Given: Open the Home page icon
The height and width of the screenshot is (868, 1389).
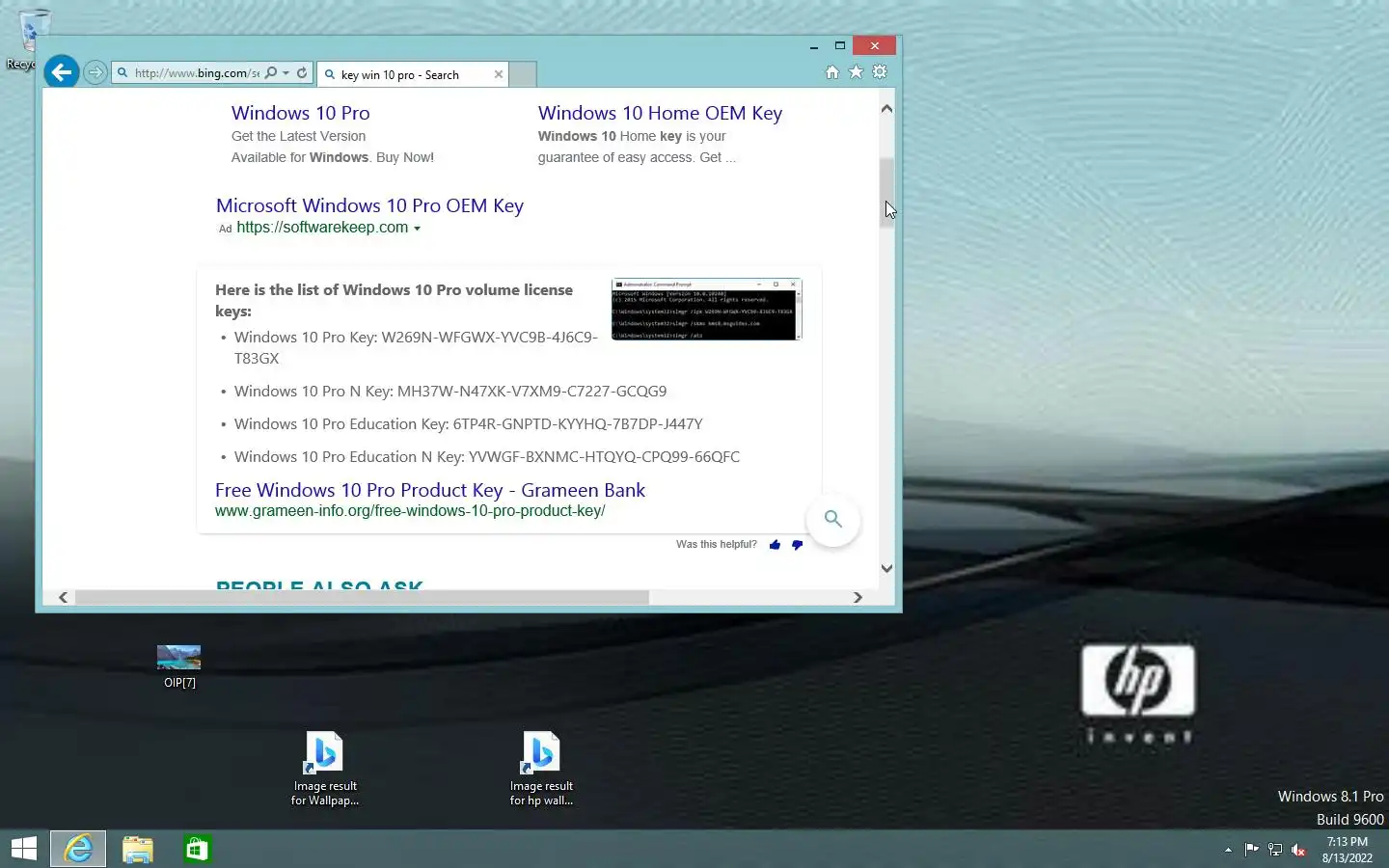Looking at the screenshot, I should [x=832, y=72].
